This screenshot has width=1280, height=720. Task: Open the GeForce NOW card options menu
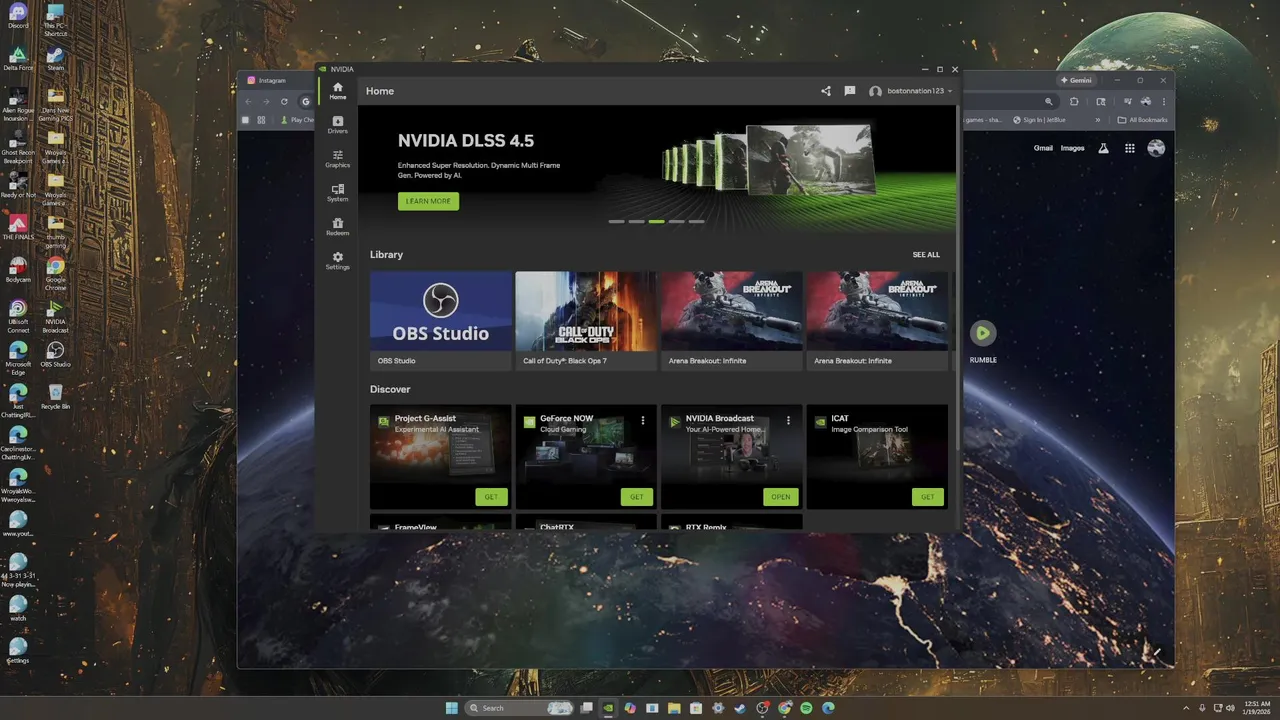[x=643, y=420]
